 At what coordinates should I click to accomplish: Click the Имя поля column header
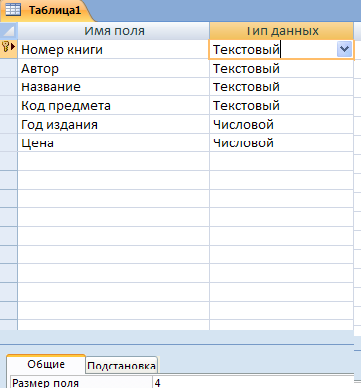tap(114, 31)
